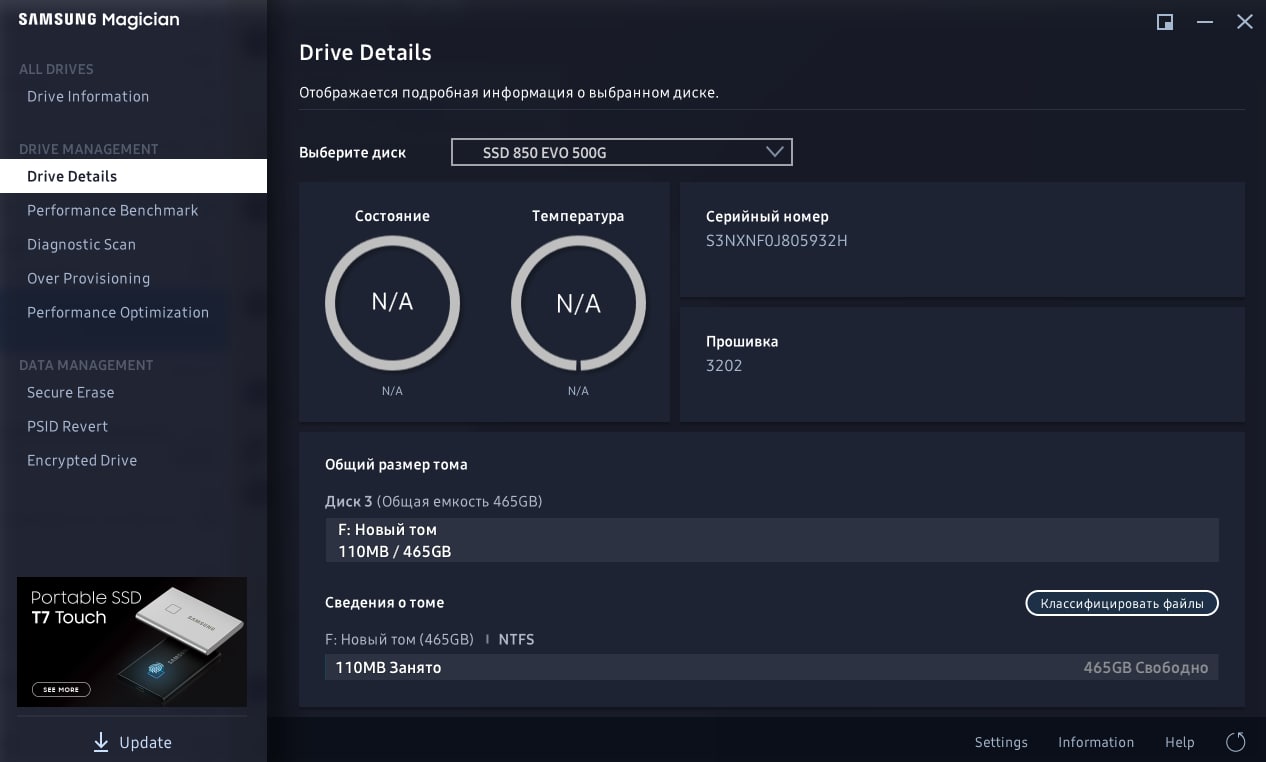
Task: Open Diagnostic Scan page
Action: click(x=81, y=244)
